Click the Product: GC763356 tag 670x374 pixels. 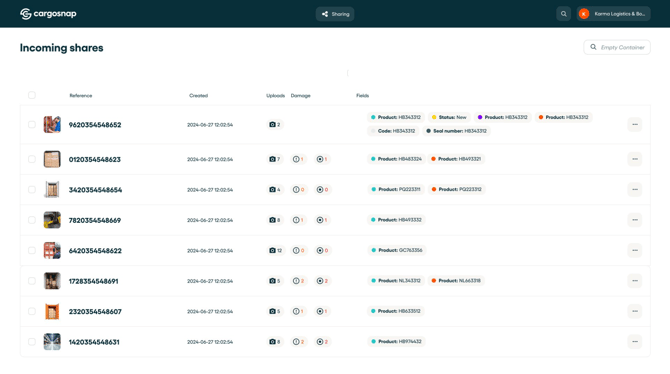tap(397, 250)
